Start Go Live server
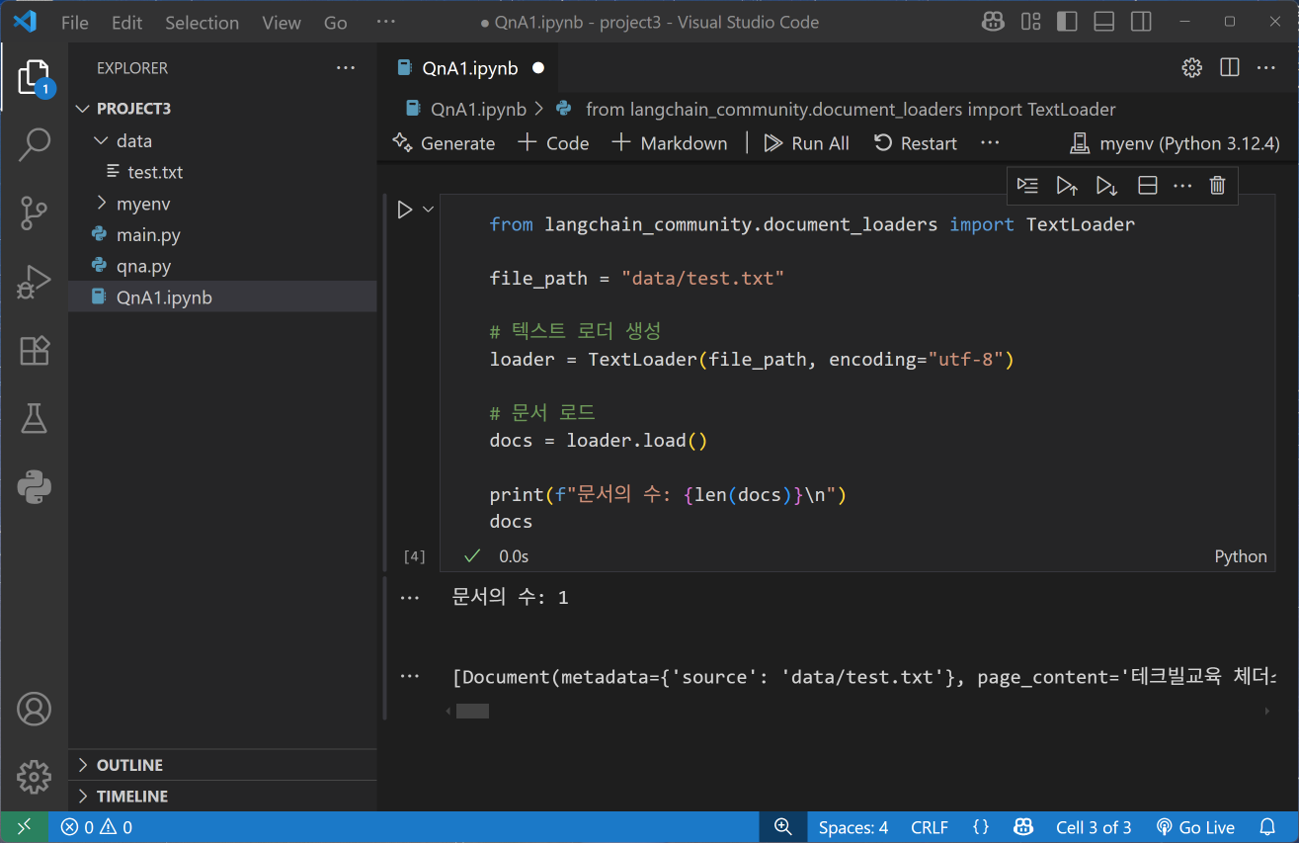This screenshot has width=1299, height=843. (1195, 827)
